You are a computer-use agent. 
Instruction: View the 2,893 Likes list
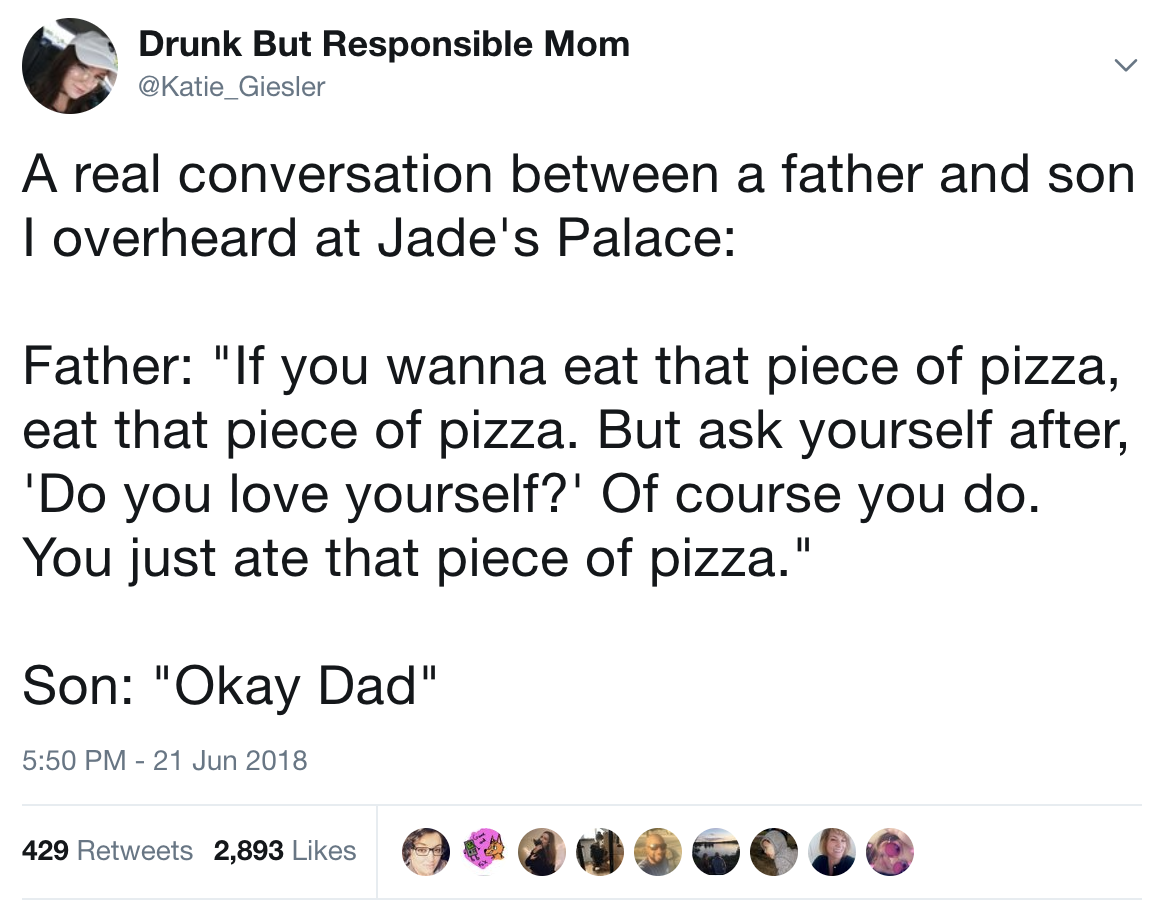285,850
